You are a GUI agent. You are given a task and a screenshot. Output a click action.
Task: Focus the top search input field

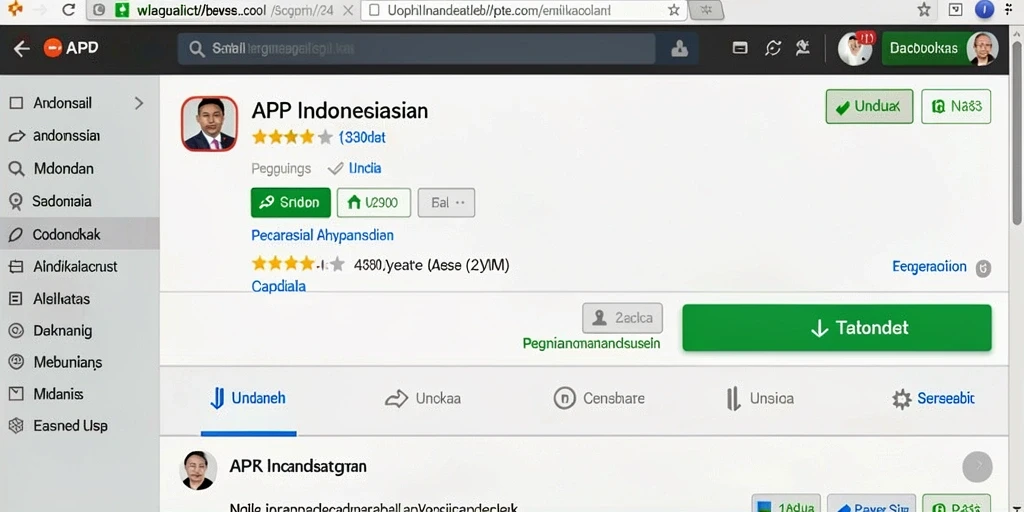pos(417,49)
